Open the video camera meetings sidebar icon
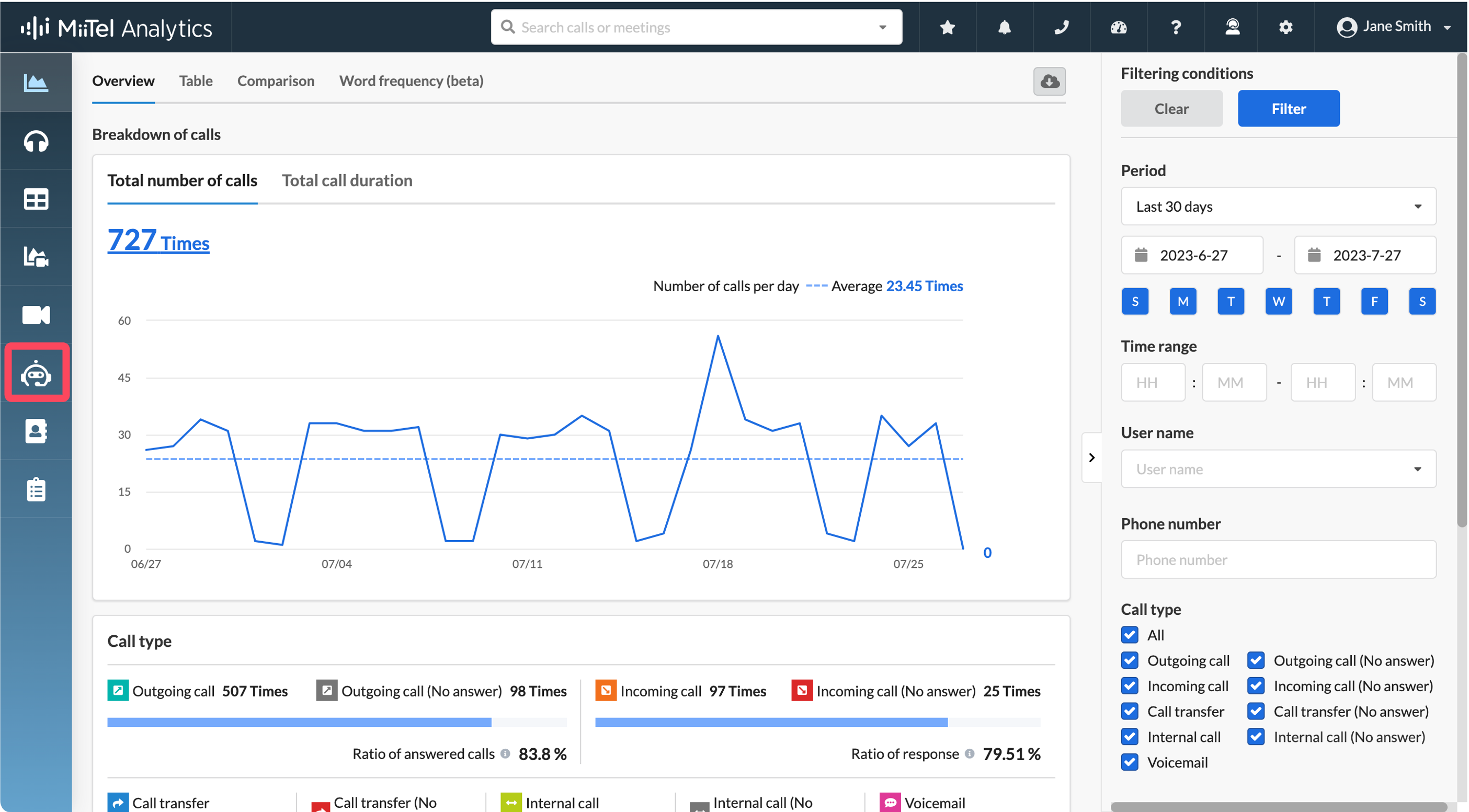The width and height of the screenshot is (1469, 812). click(36, 315)
